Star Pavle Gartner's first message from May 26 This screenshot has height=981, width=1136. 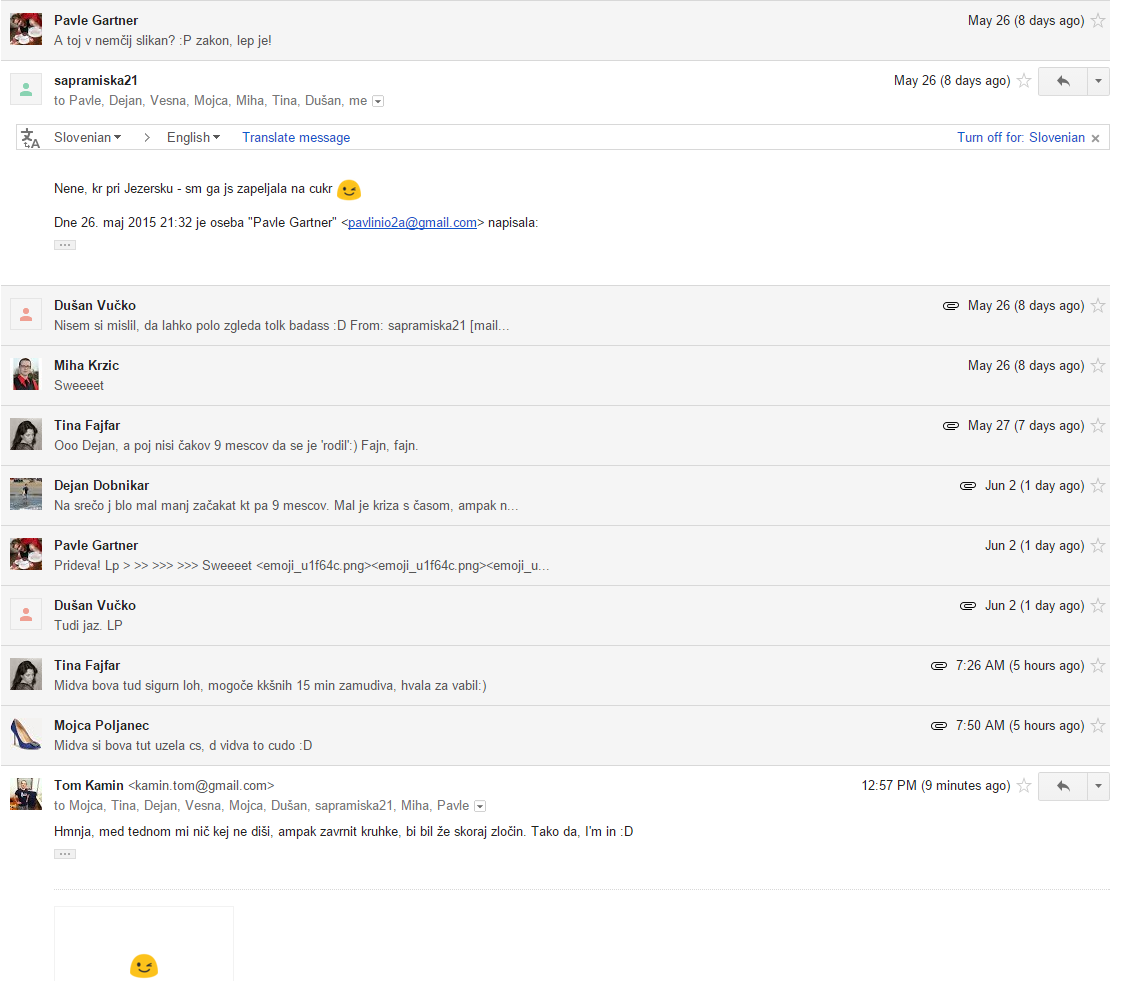[x=1098, y=20]
